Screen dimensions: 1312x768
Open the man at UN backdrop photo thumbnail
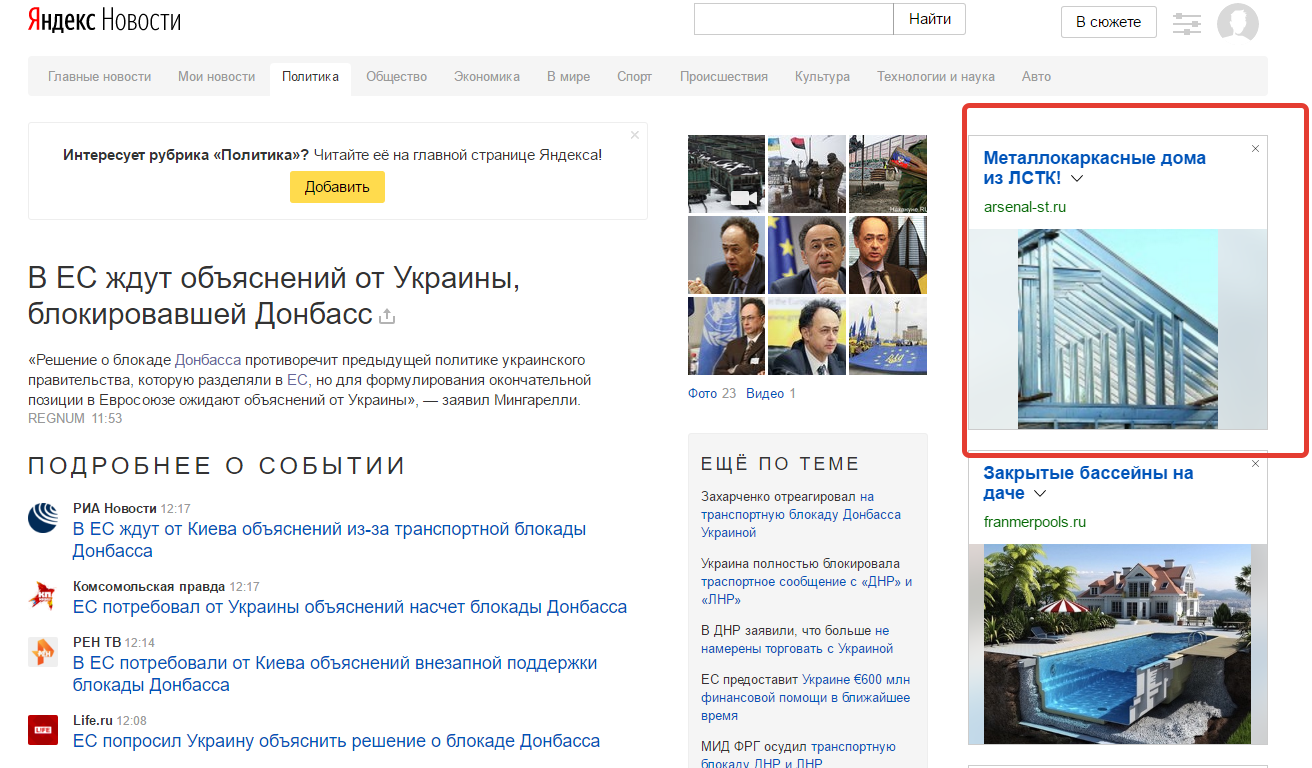tap(726, 336)
